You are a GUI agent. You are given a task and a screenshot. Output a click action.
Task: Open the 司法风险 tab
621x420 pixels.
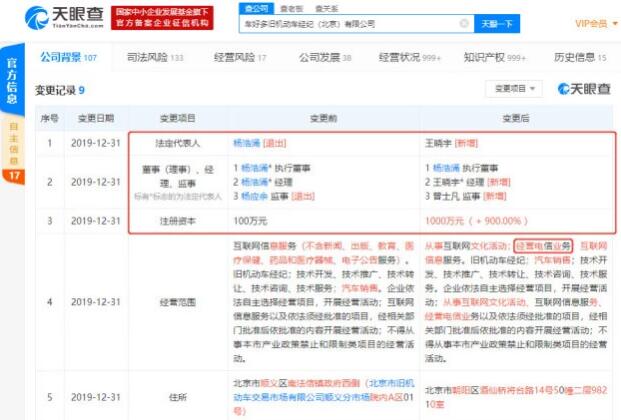point(155,57)
